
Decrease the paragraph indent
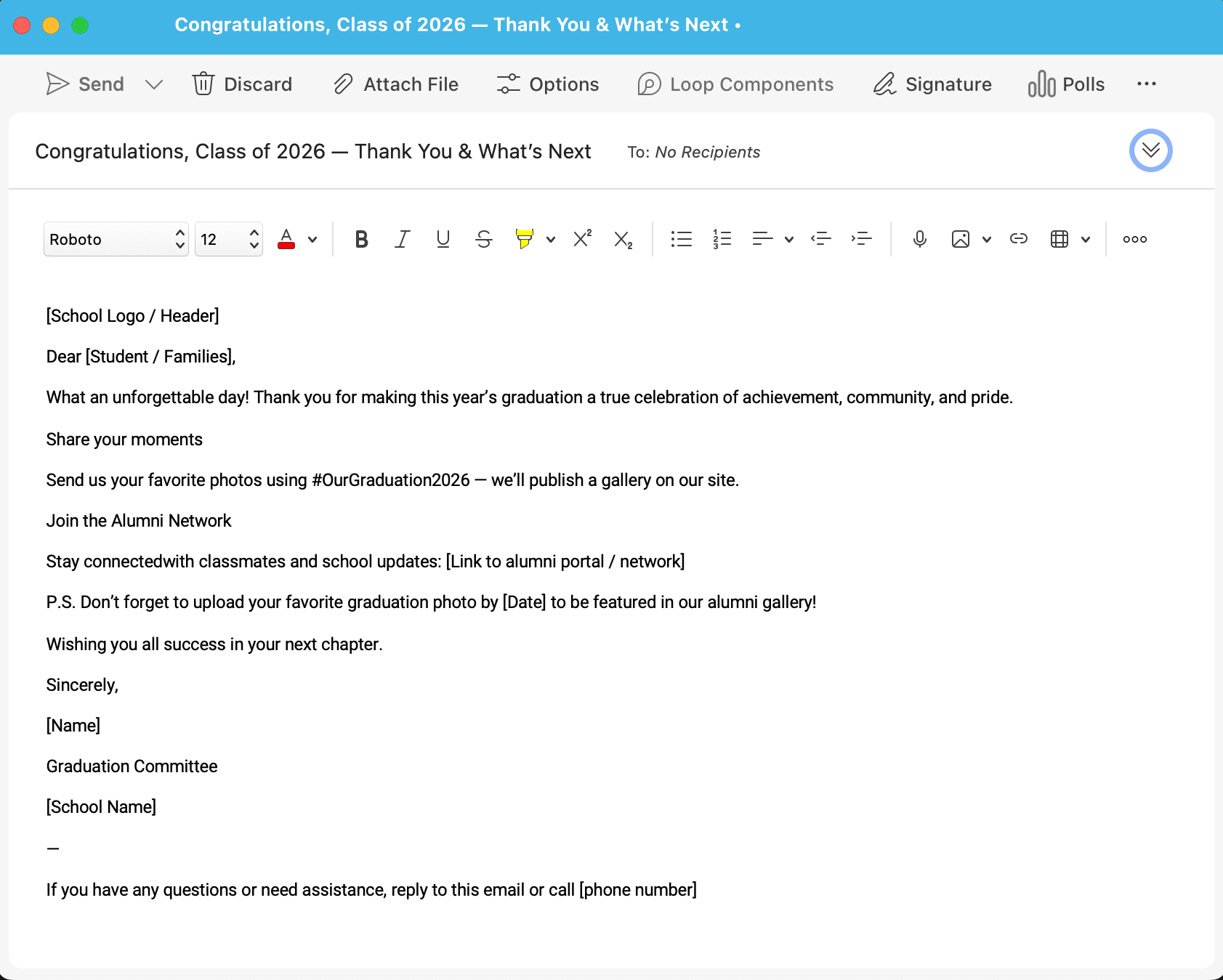820,239
